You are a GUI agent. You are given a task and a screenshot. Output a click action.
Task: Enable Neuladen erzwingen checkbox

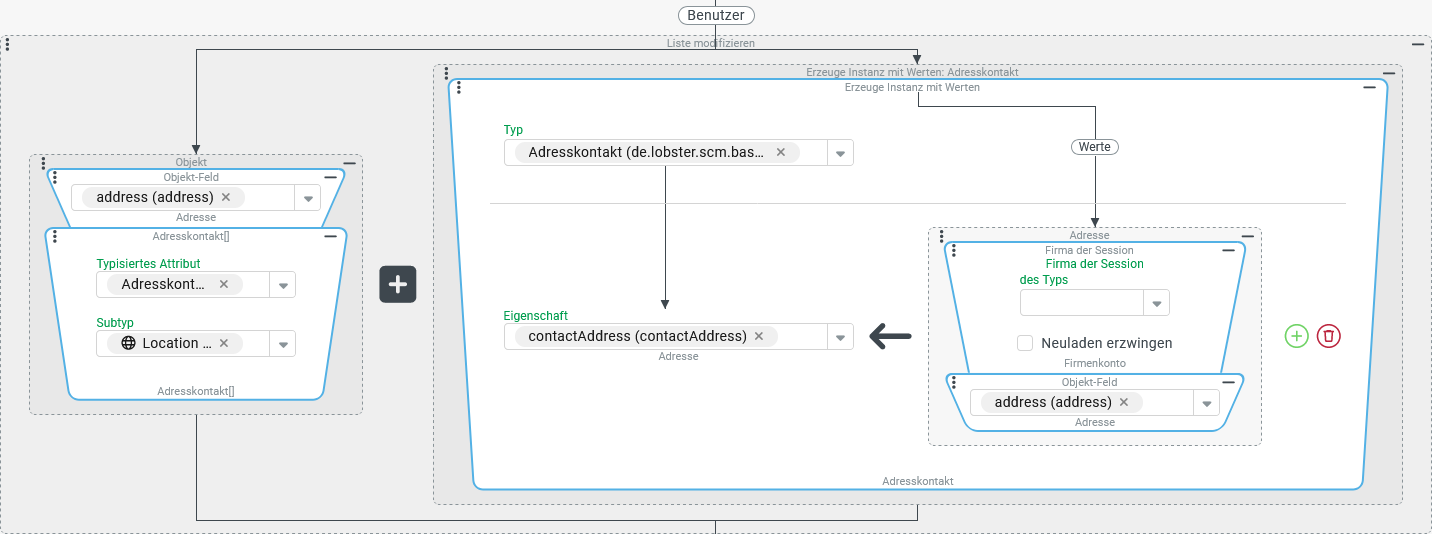(1025, 343)
